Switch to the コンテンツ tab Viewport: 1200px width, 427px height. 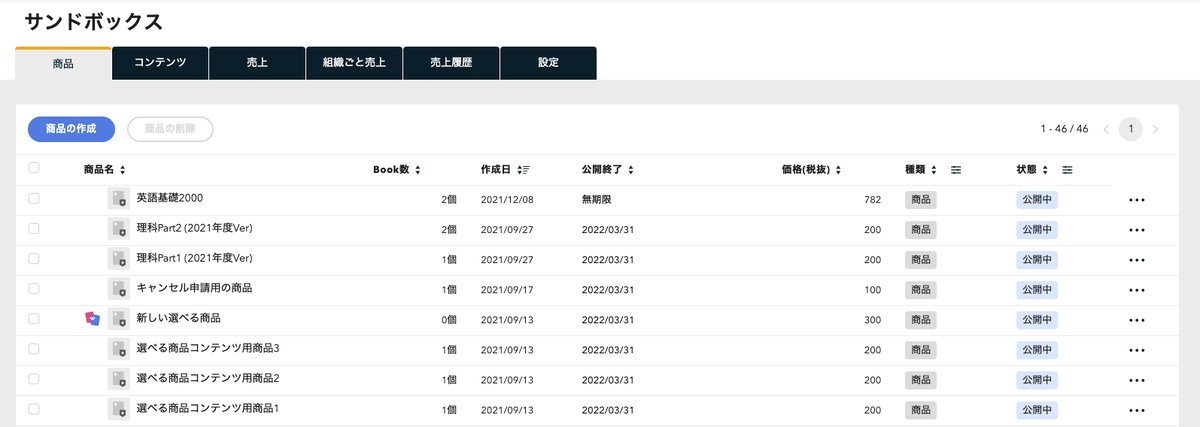pyautogui.click(x=160, y=63)
